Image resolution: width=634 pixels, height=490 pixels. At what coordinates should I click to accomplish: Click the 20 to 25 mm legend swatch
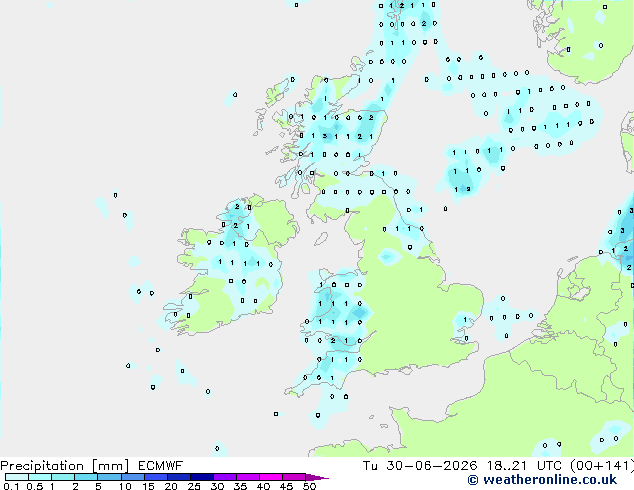click(x=179, y=477)
